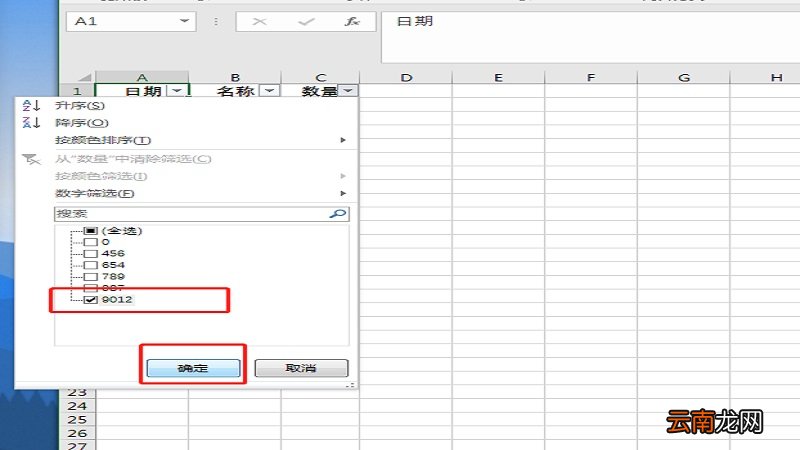The image size is (800, 450).
Task: Select column B header
Action: pos(235,78)
